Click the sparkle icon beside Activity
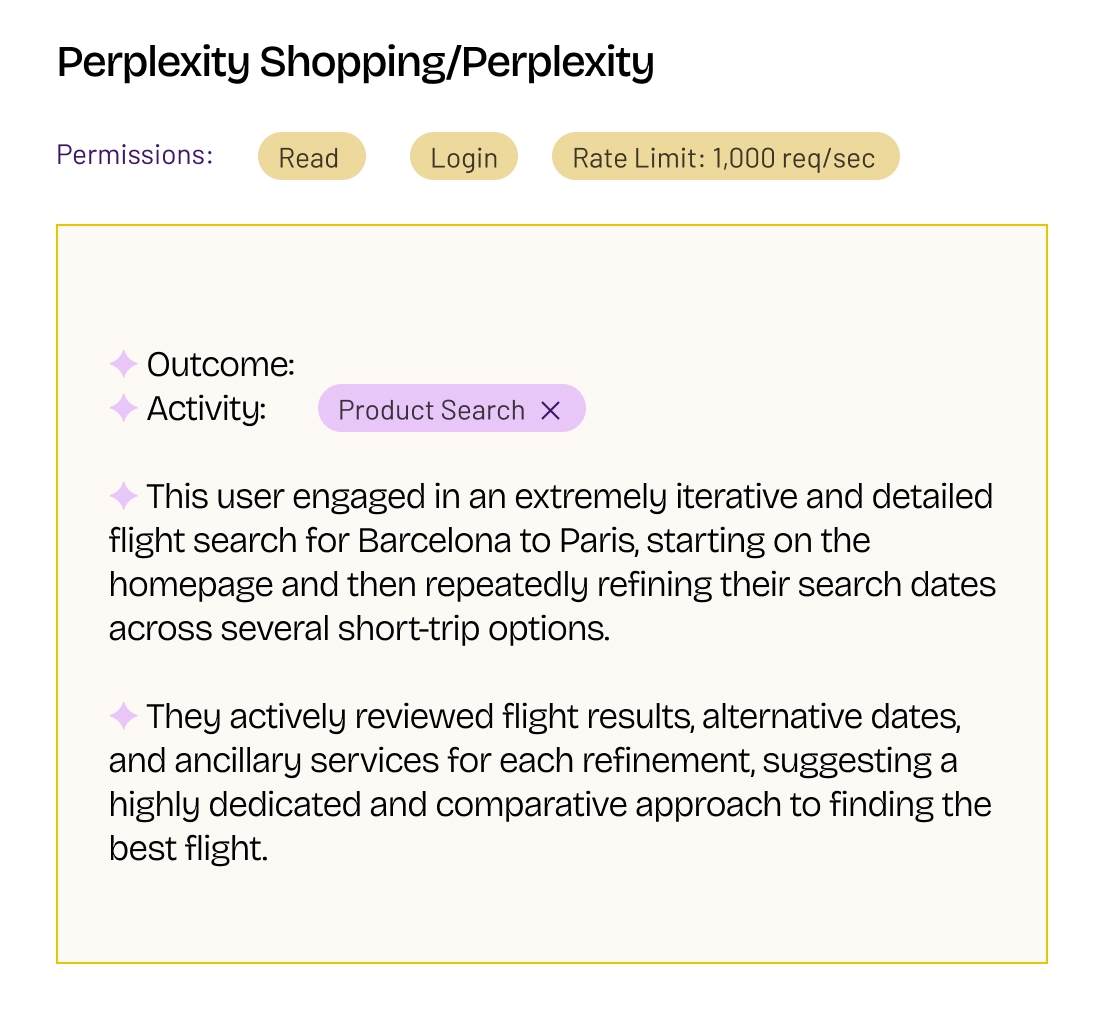 click(x=123, y=408)
